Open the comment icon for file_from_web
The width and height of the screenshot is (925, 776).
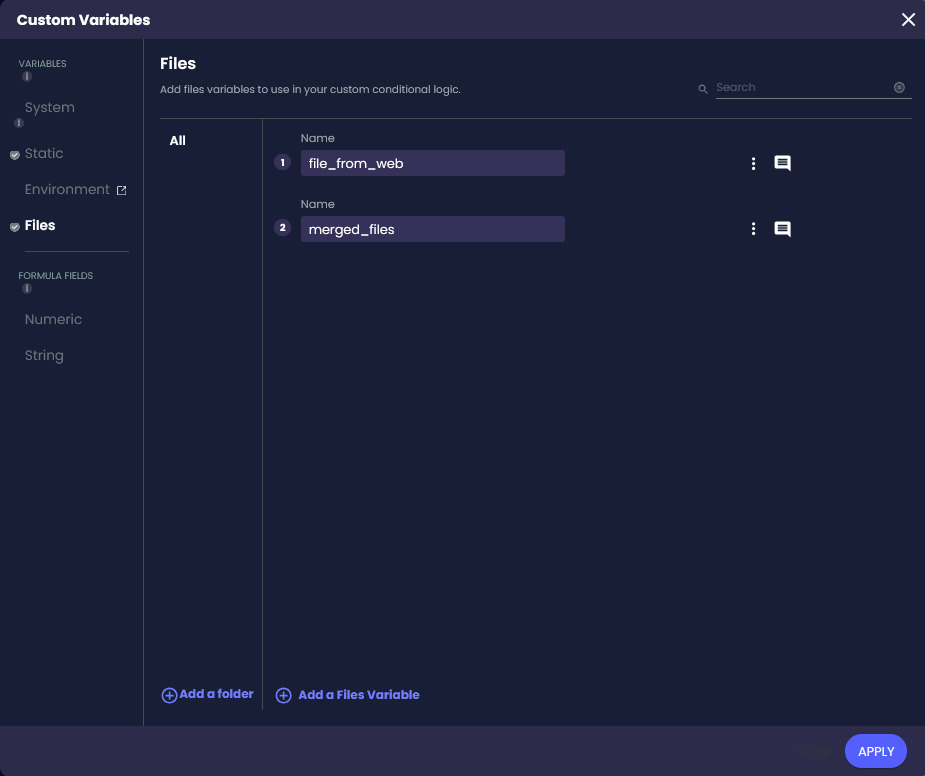point(782,163)
